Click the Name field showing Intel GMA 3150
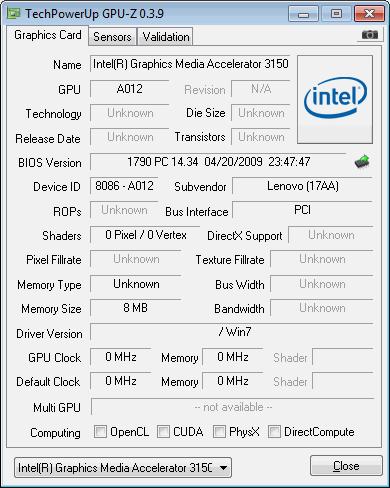 [190, 64]
